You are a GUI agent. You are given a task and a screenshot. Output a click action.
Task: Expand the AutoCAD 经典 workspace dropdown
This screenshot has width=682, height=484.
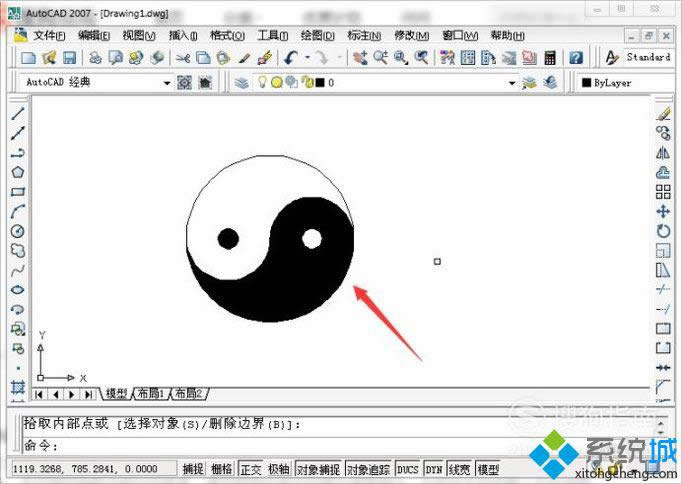[x=167, y=83]
